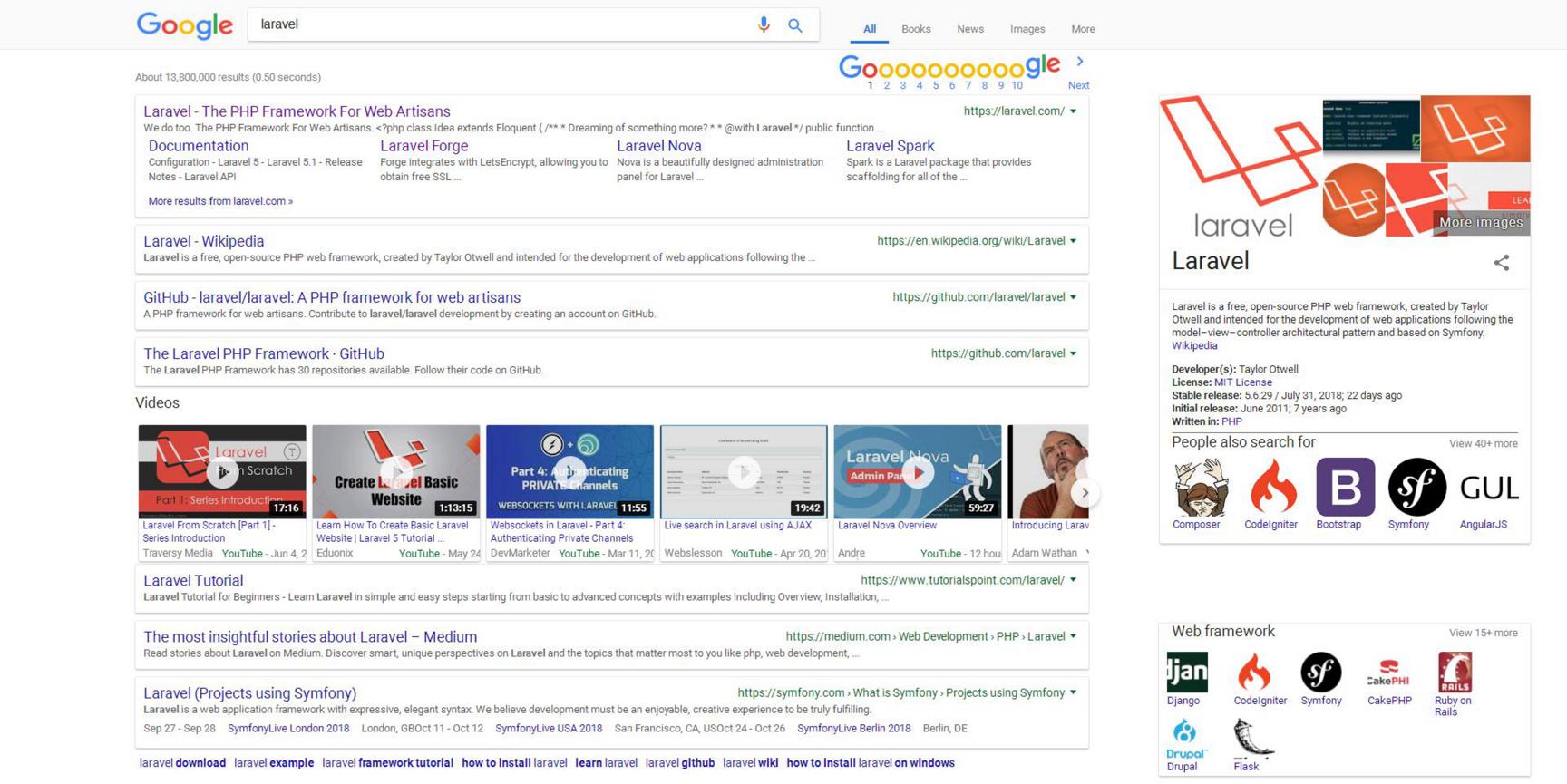1567x784 pixels.
Task: Go to results page 10
Action: [x=1017, y=85]
